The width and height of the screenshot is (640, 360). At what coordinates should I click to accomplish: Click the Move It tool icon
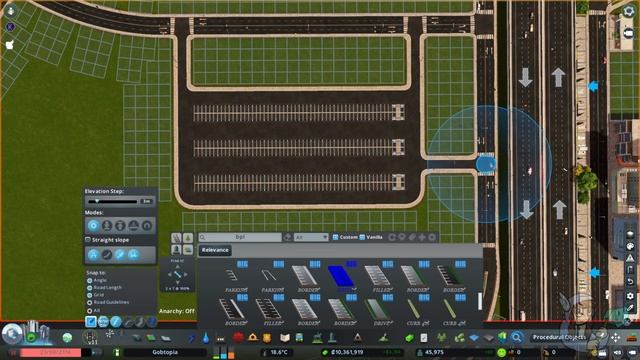pos(615,338)
